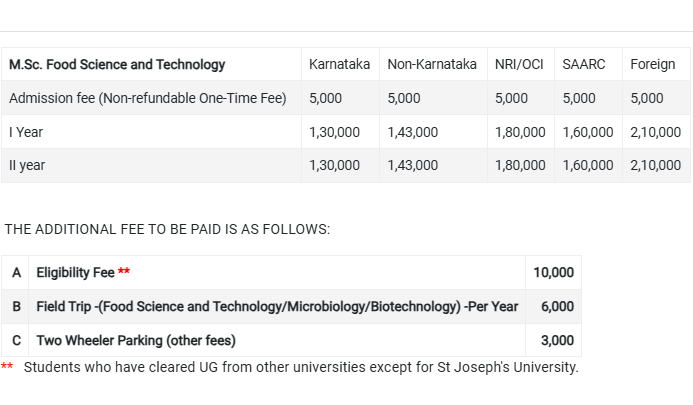Select the Field Trip per year row
693x405 pixels.
[291, 306]
